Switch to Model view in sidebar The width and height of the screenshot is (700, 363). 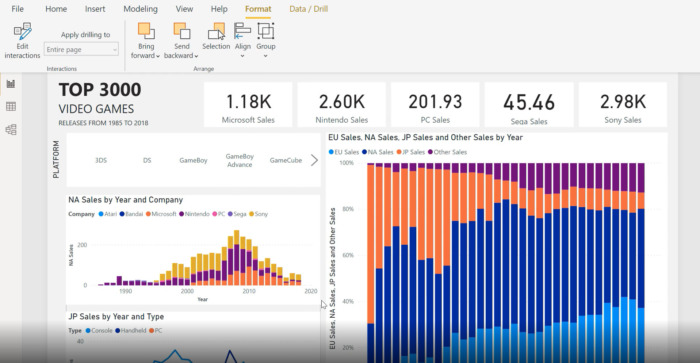coord(11,129)
